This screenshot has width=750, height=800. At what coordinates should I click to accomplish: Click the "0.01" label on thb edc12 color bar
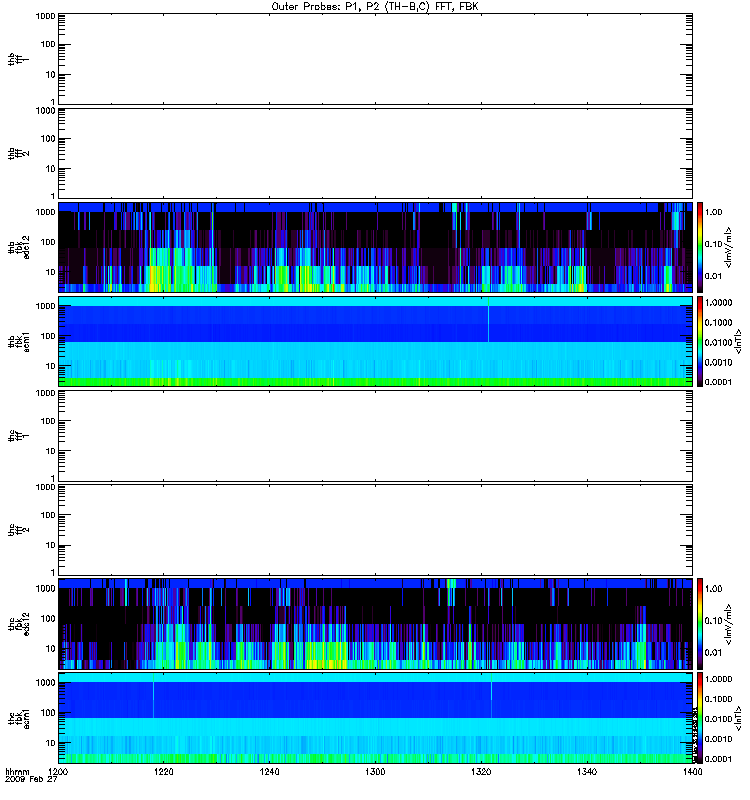714,276
